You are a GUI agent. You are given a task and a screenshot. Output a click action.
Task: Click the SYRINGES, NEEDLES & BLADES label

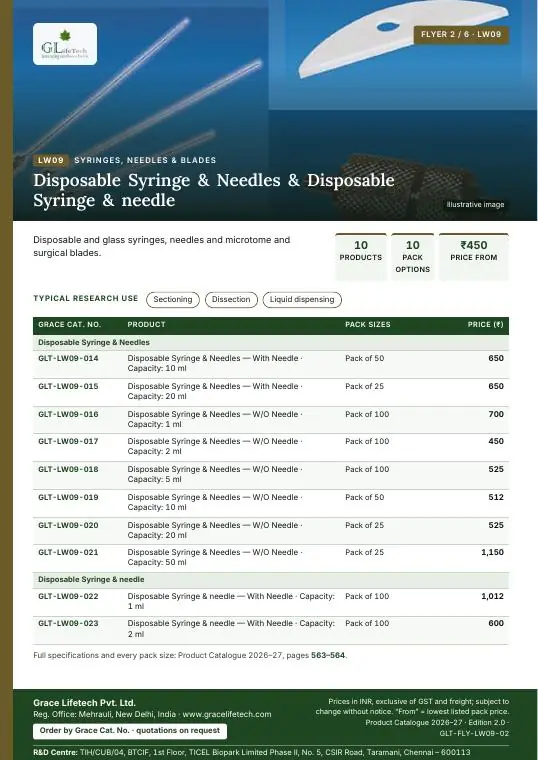[x=145, y=160]
